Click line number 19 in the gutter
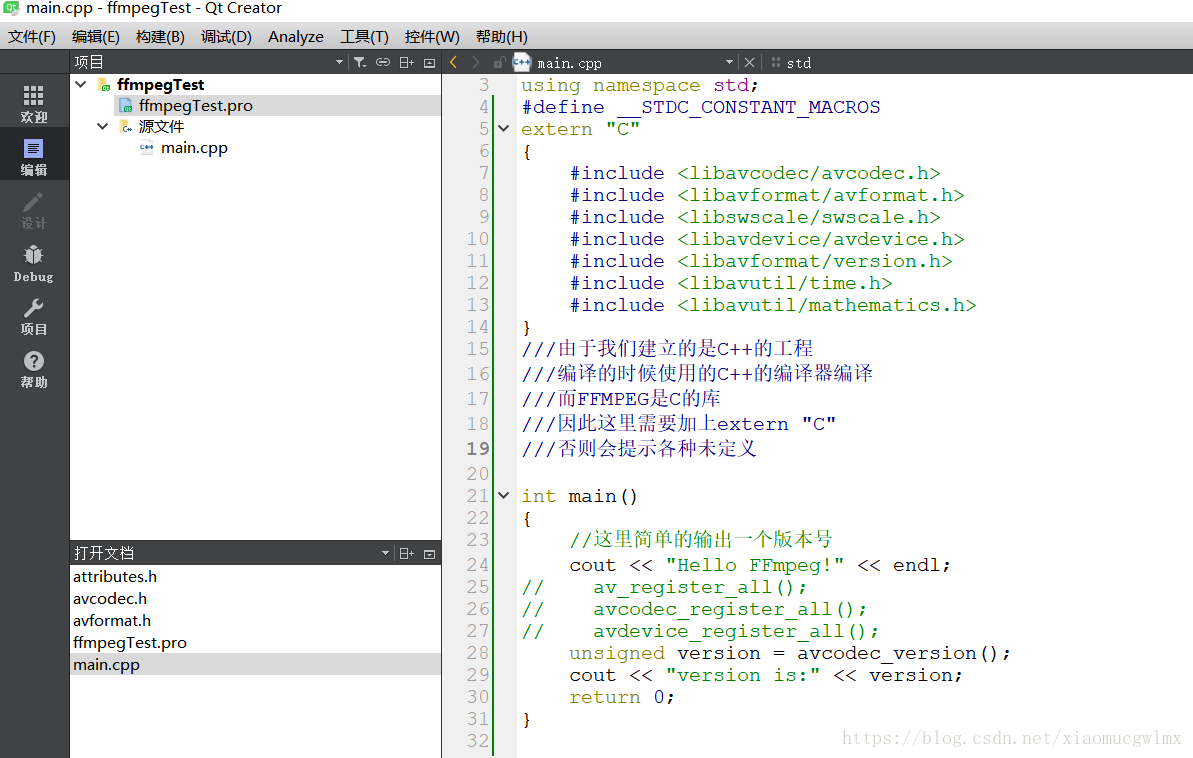 coord(478,448)
